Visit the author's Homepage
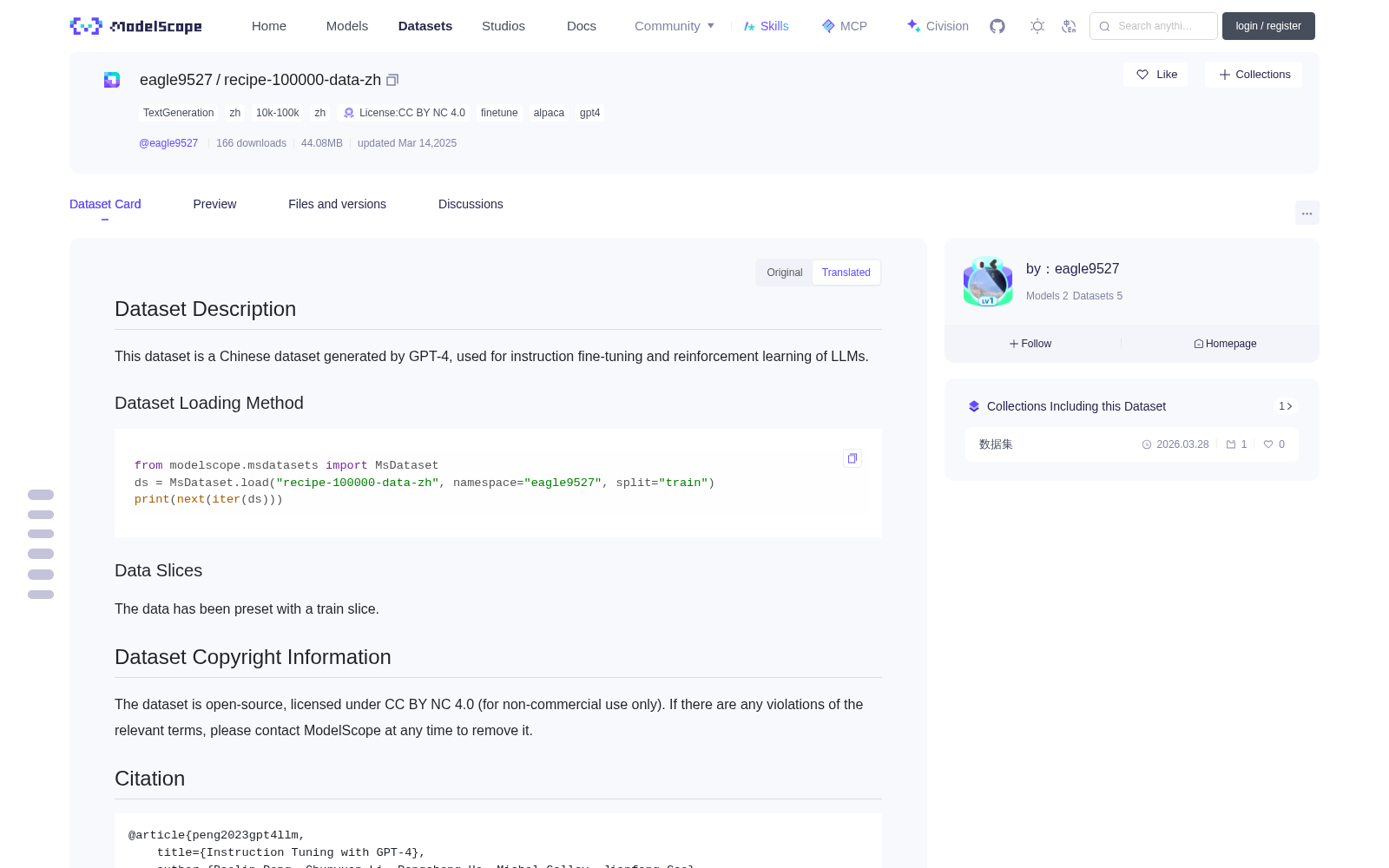This screenshot has height=868, width=1389. pyautogui.click(x=1225, y=344)
